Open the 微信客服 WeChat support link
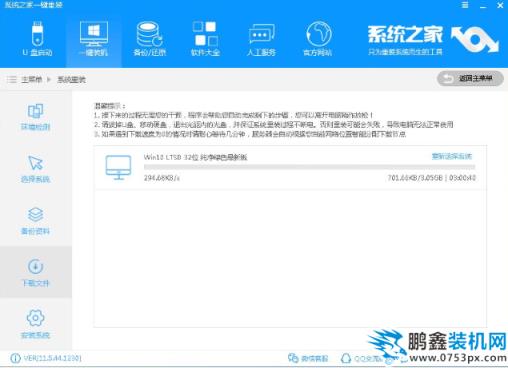Image resolution: width=508 pixels, height=368 pixels. coord(308,358)
